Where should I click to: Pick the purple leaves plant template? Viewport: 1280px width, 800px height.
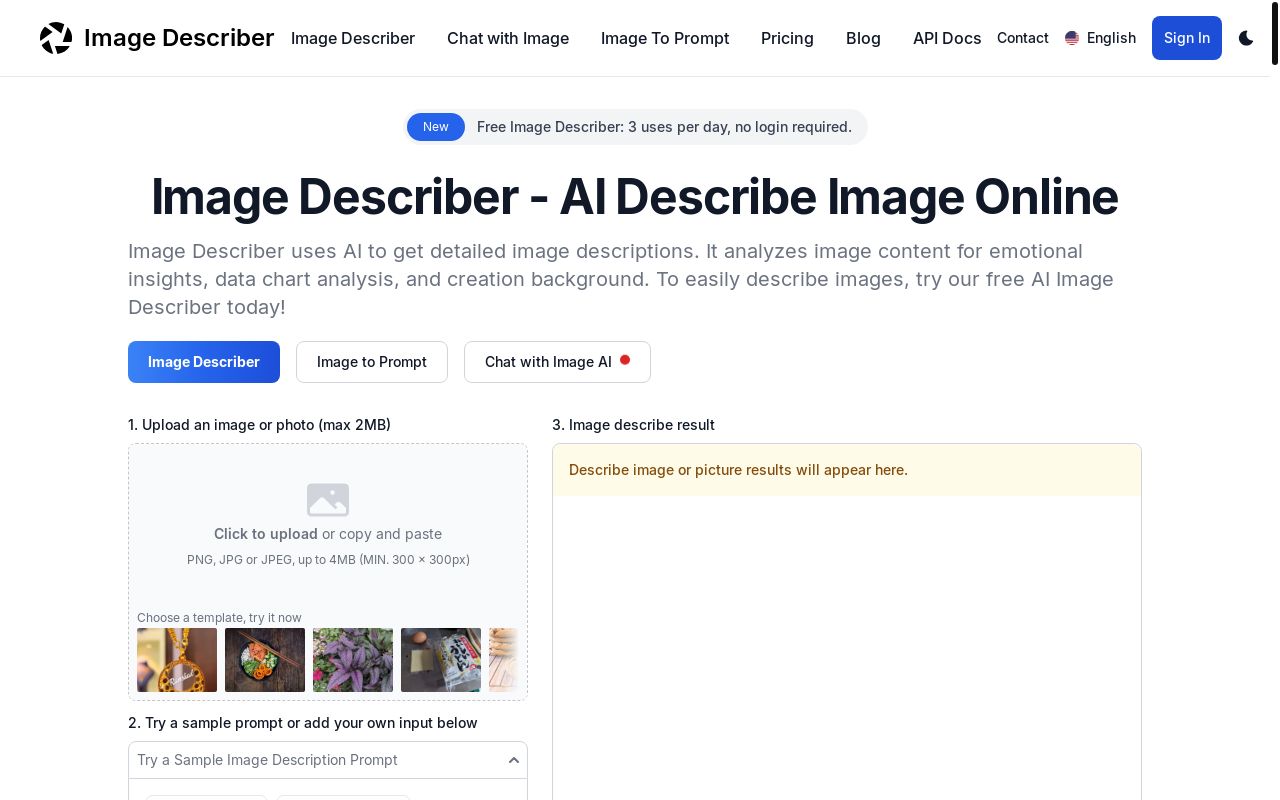point(353,660)
